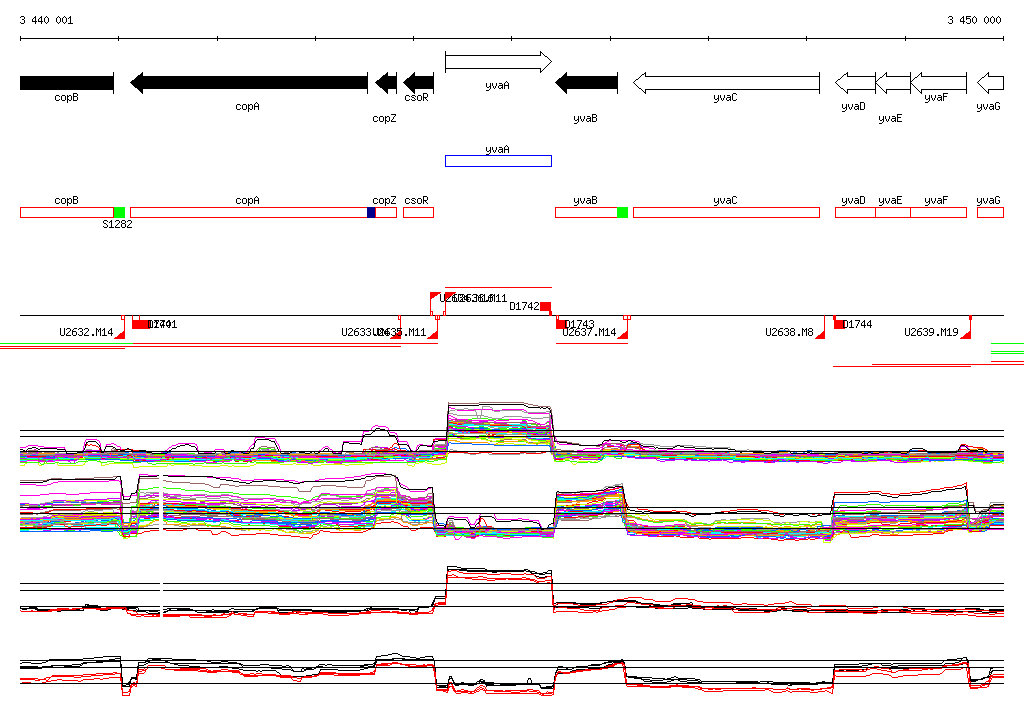Select the D1743 red square marker

[x=562, y=324]
